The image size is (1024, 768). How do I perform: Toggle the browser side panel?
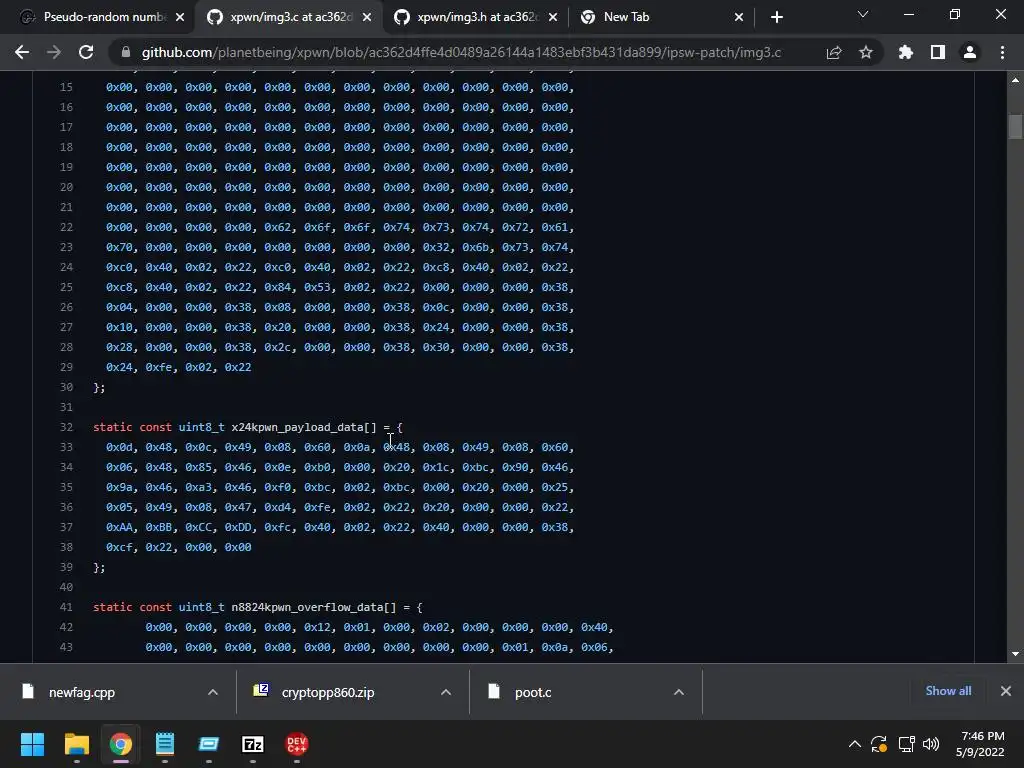point(938,52)
